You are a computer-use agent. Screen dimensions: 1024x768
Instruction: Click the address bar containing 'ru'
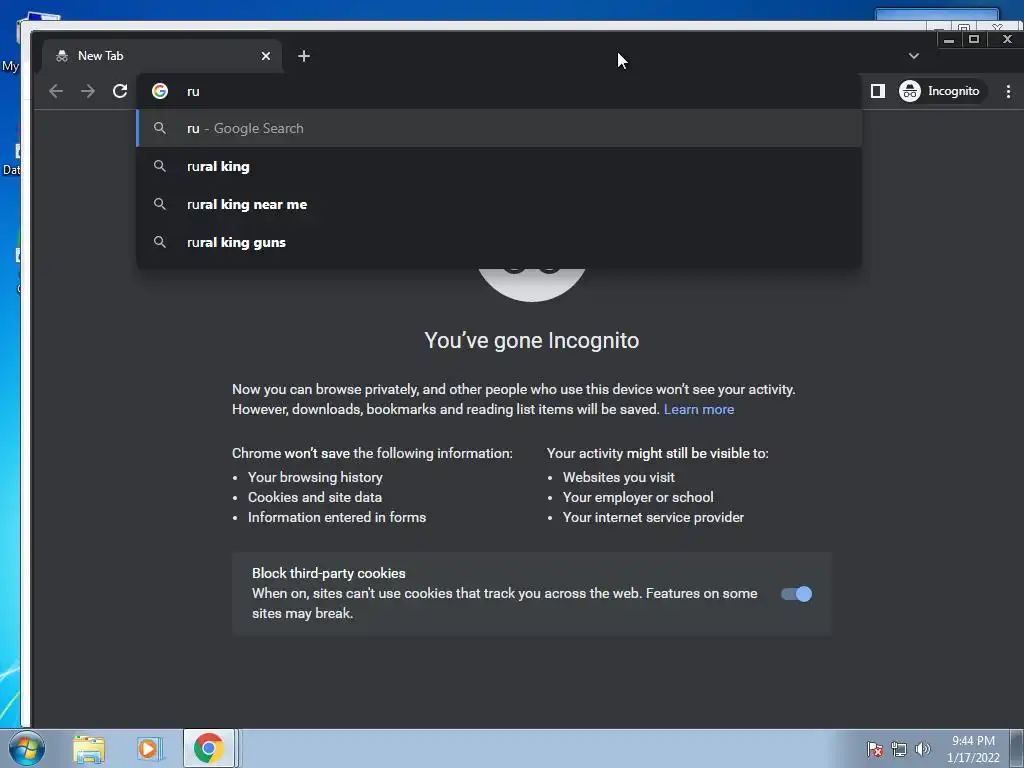(x=499, y=91)
